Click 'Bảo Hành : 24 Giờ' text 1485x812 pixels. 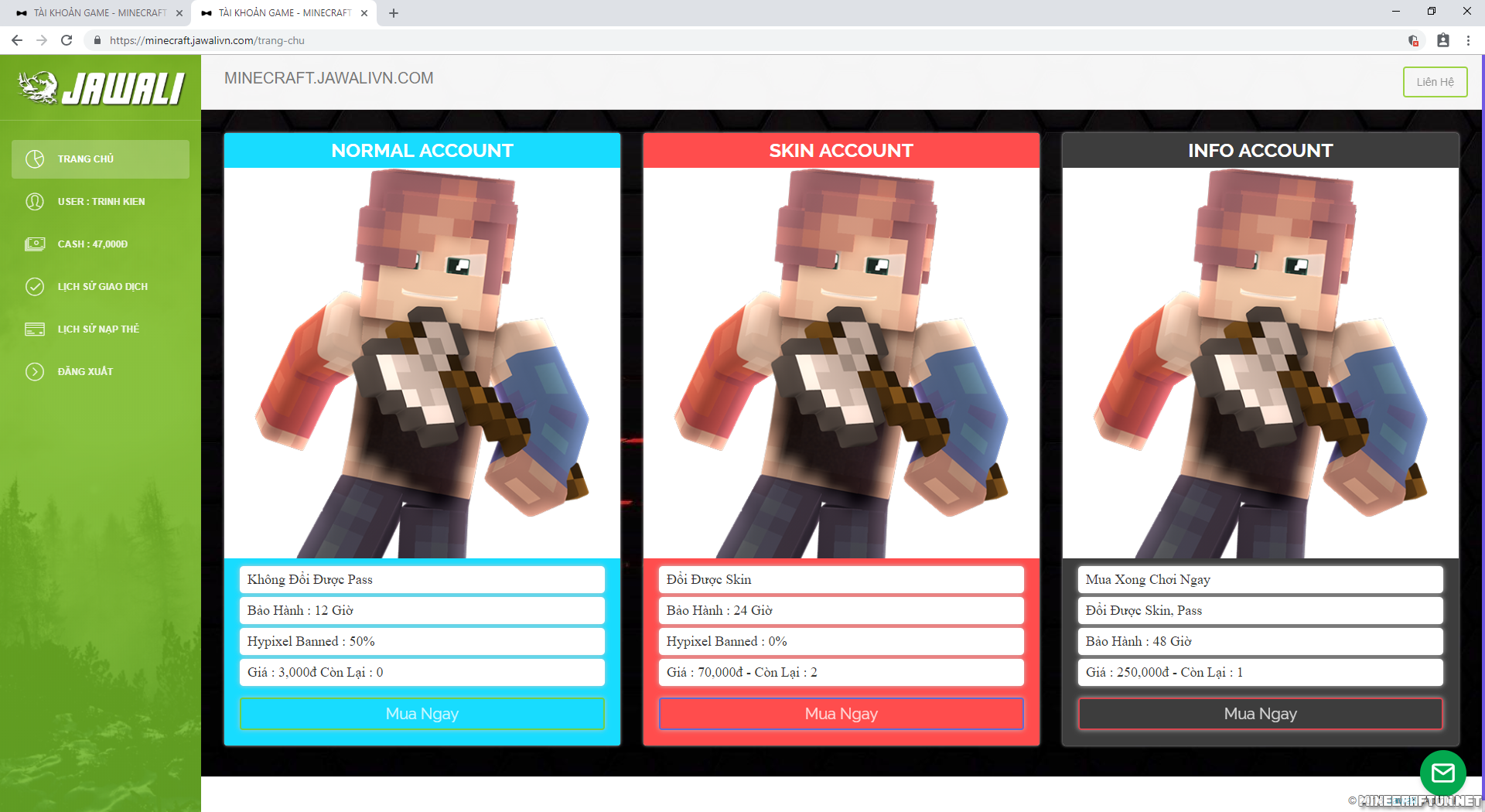point(719,611)
